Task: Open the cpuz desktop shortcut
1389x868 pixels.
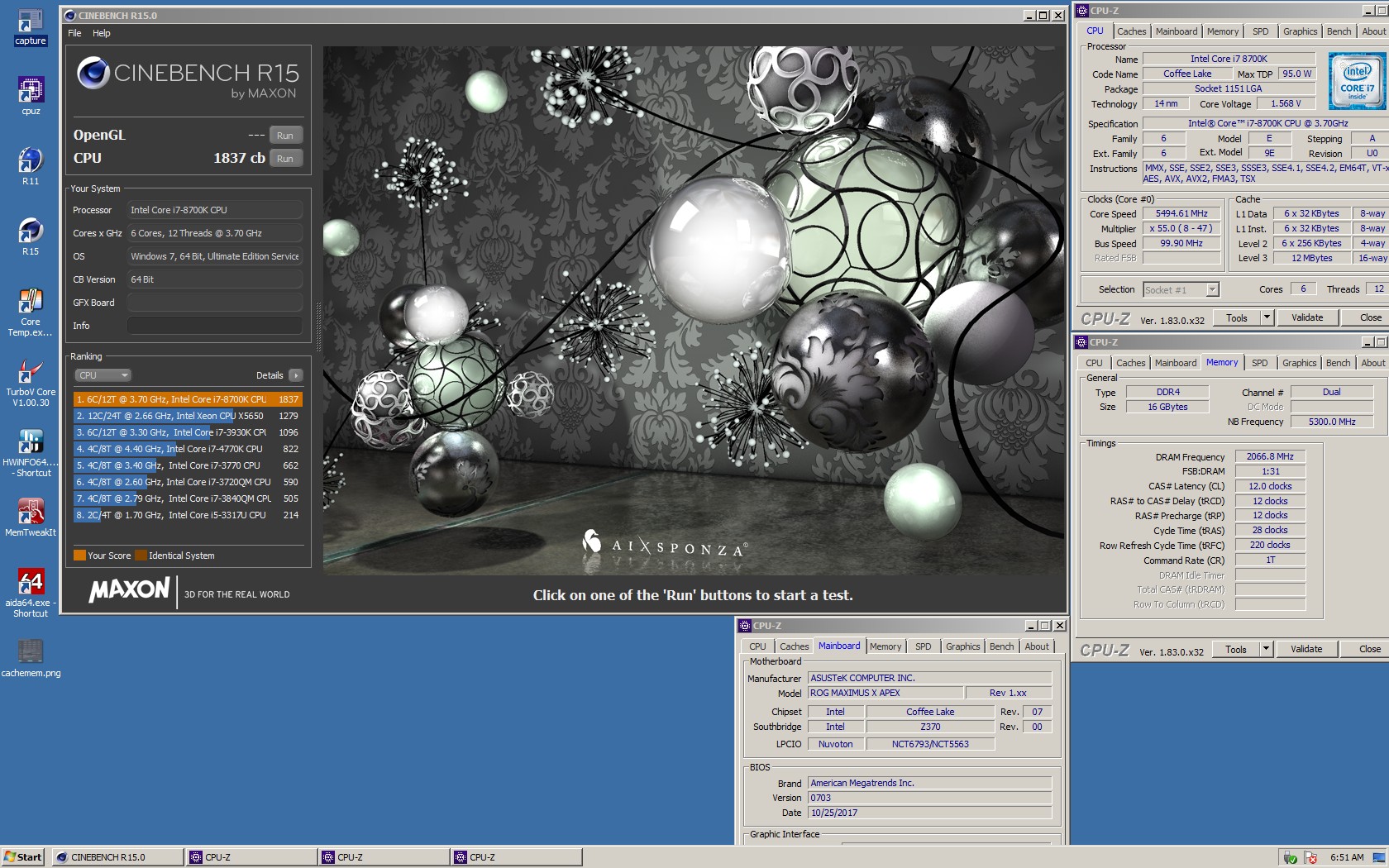Action: pyautogui.click(x=31, y=91)
